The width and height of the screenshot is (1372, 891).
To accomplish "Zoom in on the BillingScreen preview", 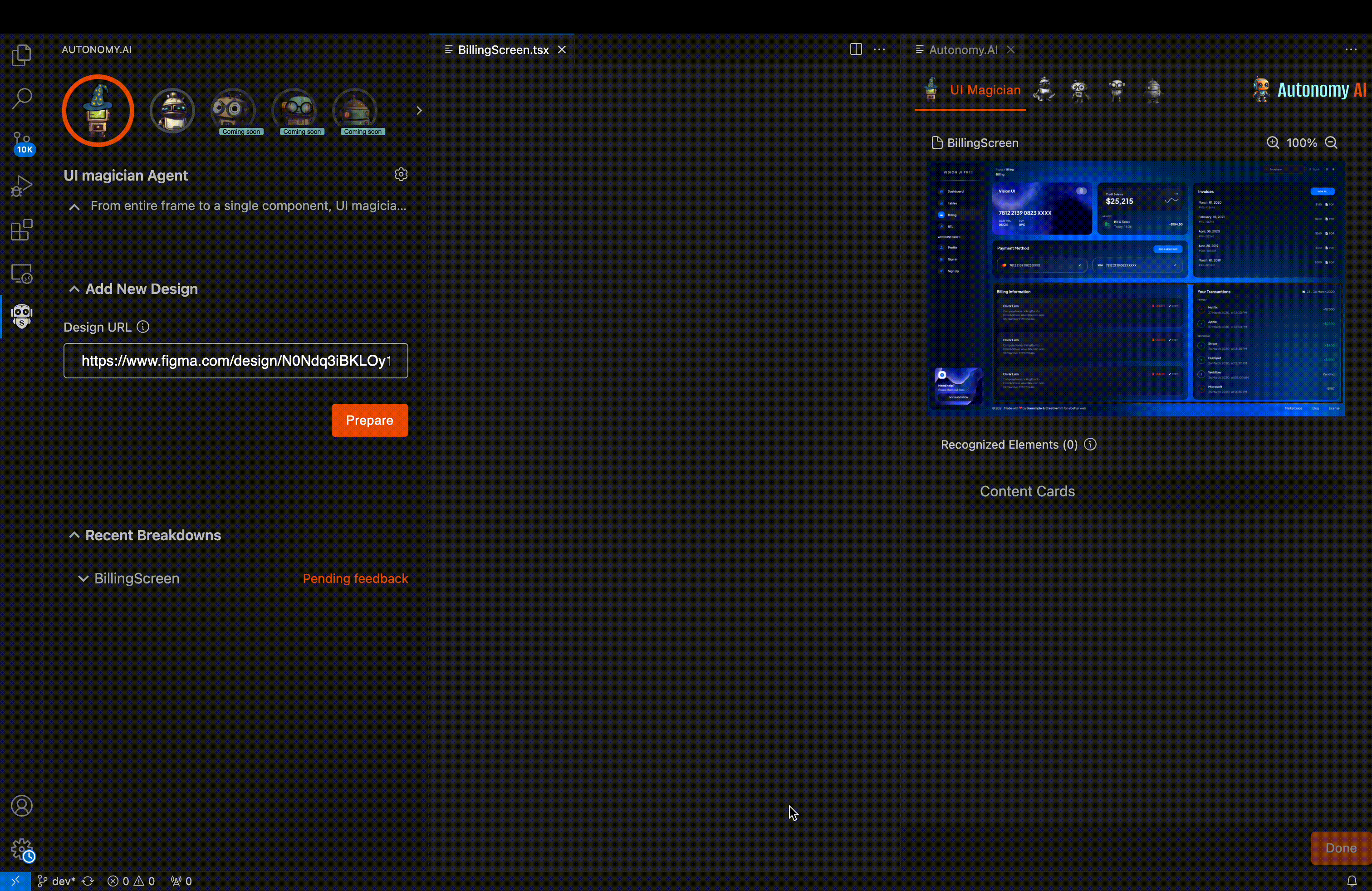I will [x=1272, y=142].
